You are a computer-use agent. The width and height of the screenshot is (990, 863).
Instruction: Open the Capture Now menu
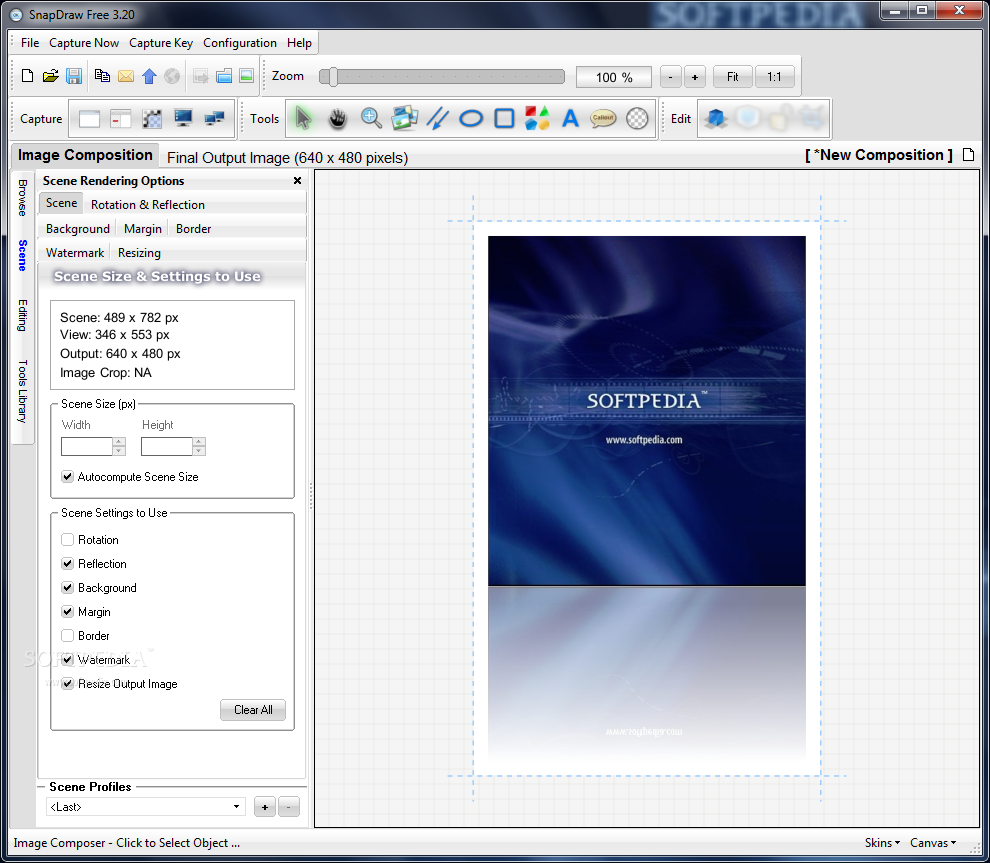click(84, 43)
